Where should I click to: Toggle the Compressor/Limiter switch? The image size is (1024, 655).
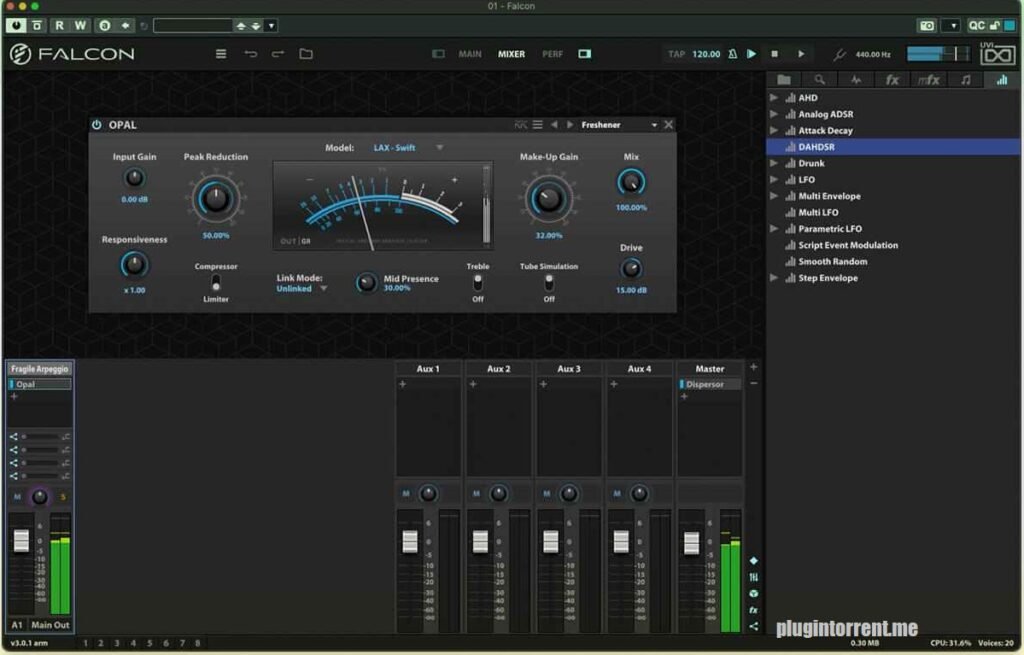[216, 283]
